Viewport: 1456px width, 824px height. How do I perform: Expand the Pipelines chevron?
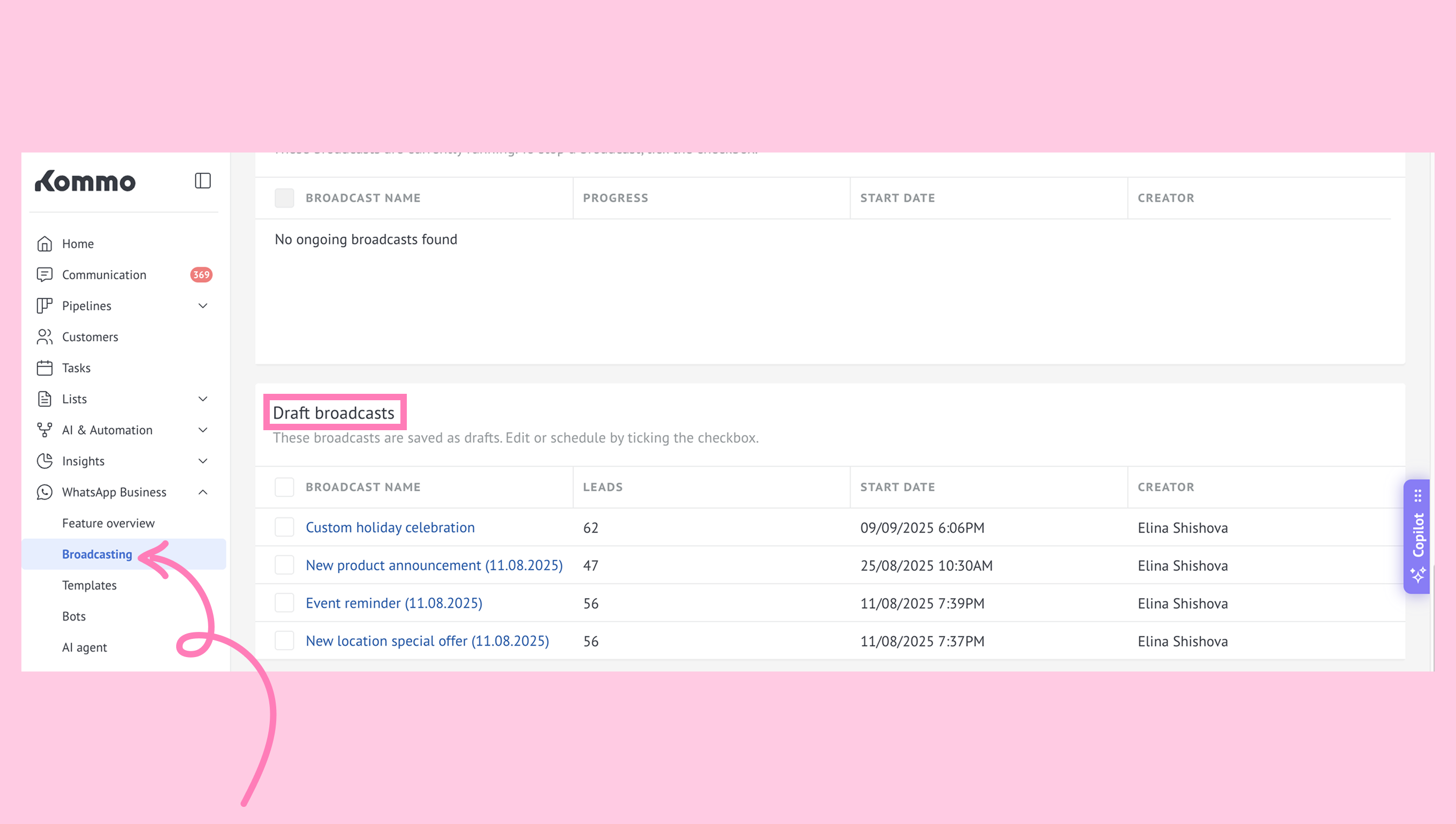[203, 306]
